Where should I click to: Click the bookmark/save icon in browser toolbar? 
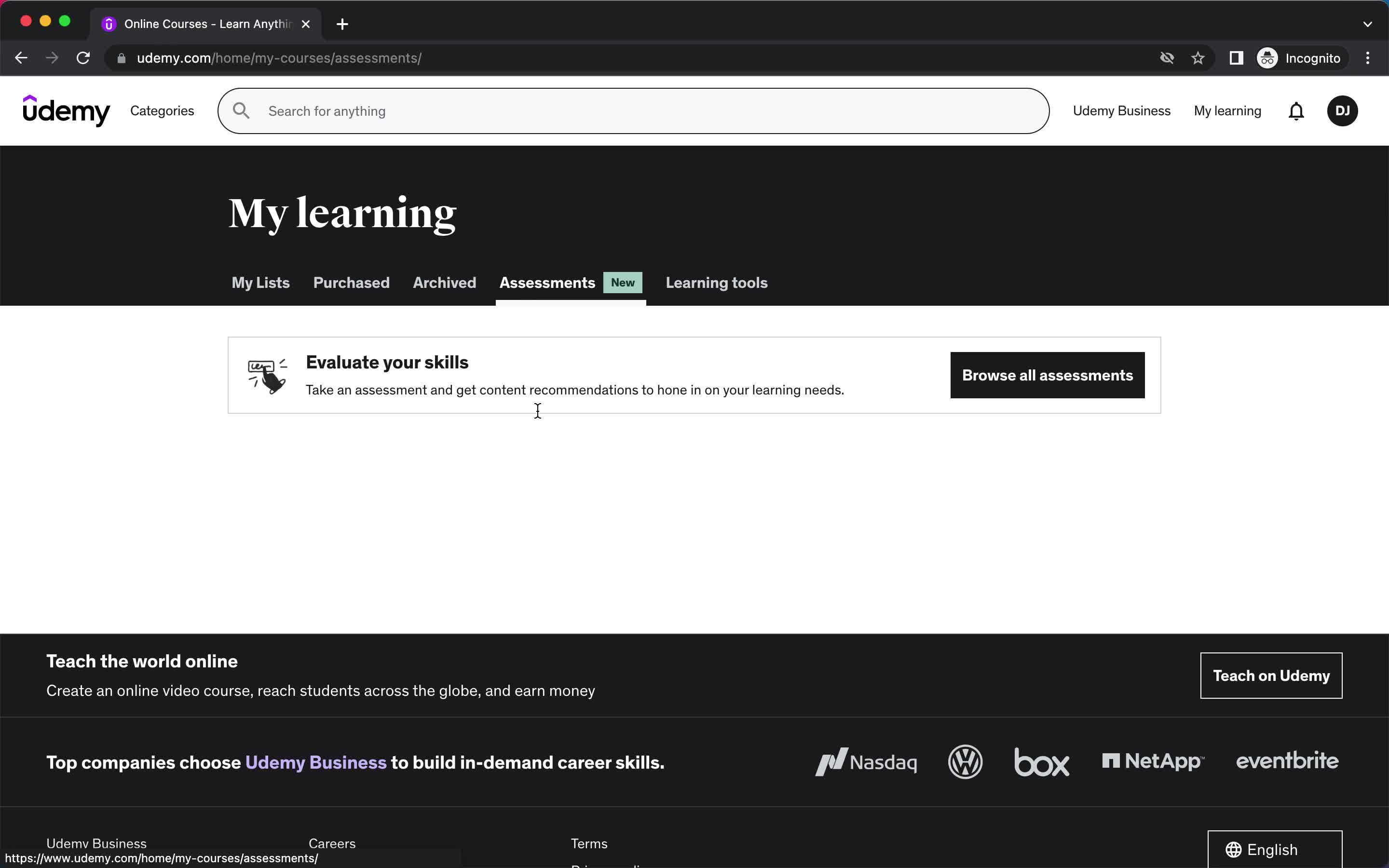tap(1199, 58)
